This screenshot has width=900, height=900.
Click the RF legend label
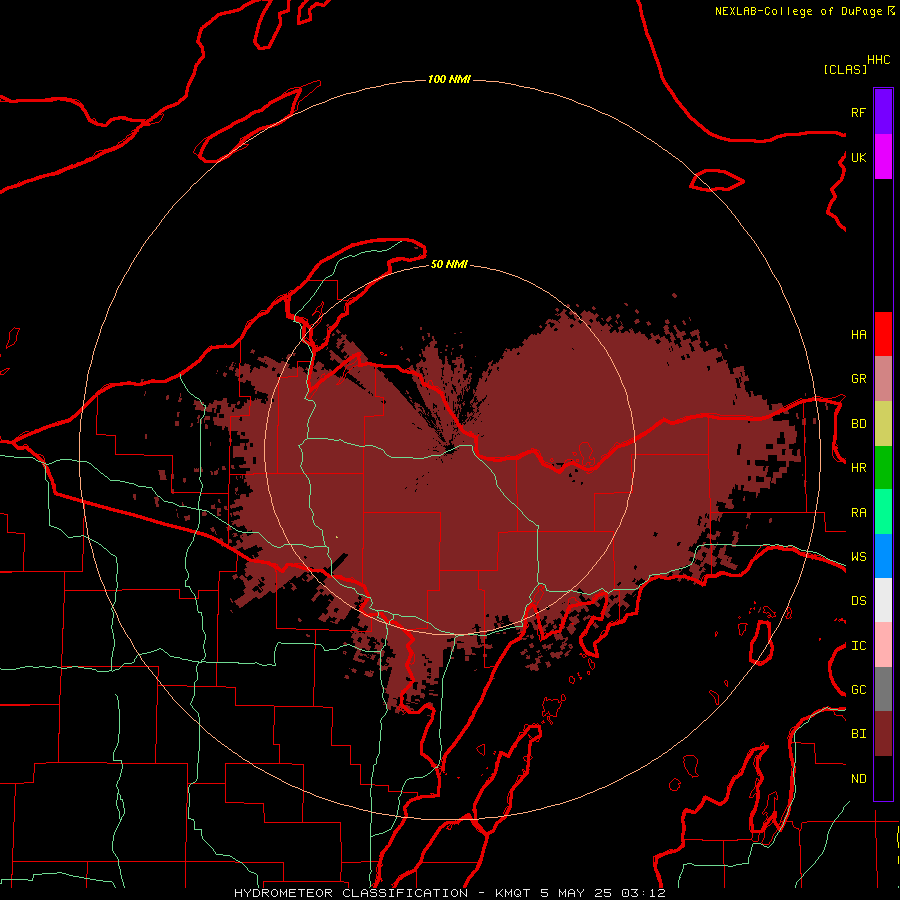(x=858, y=112)
